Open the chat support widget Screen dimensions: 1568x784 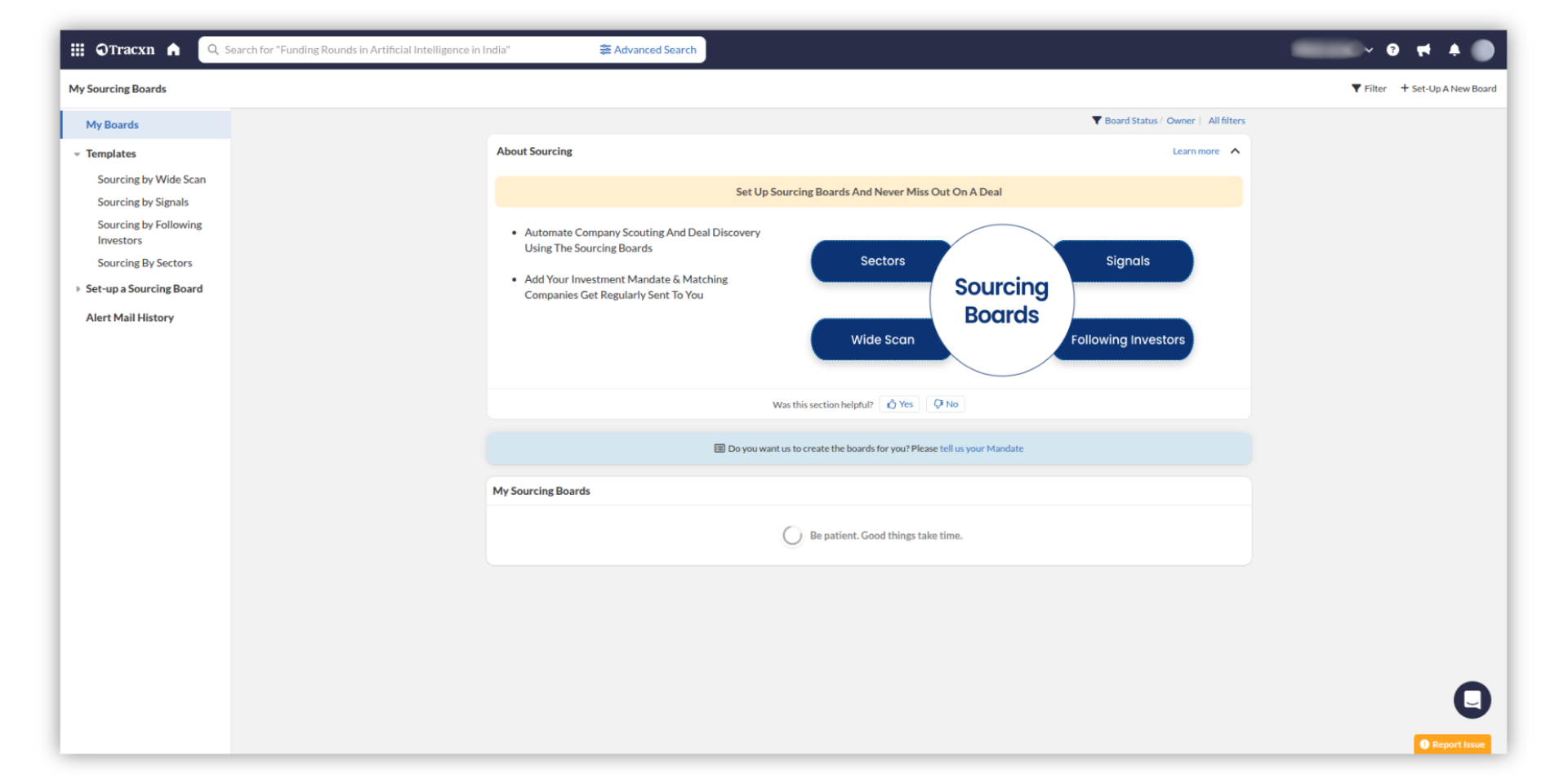(x=1472, y=700)
